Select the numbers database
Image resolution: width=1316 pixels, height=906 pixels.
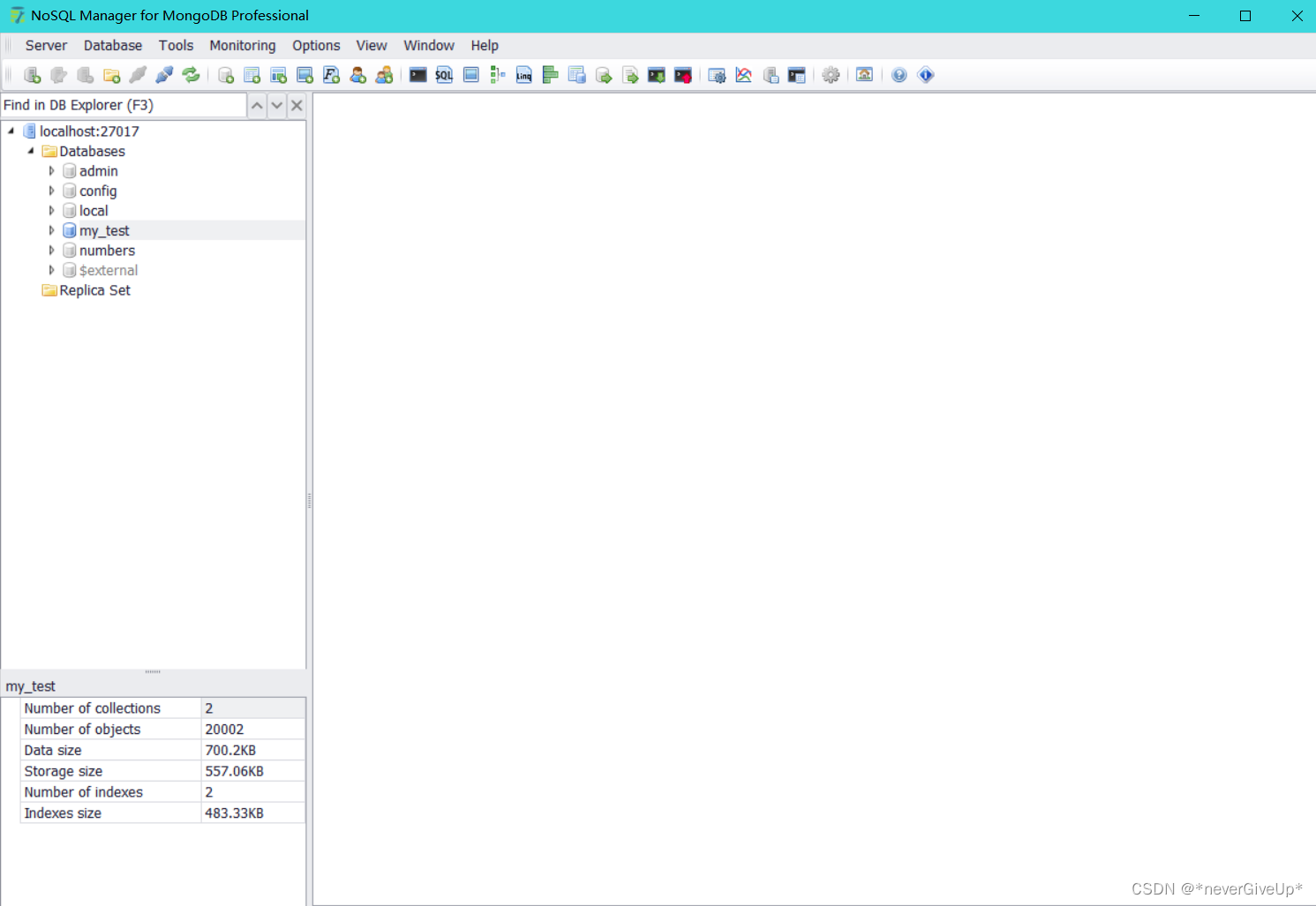[x=107, y=251]
